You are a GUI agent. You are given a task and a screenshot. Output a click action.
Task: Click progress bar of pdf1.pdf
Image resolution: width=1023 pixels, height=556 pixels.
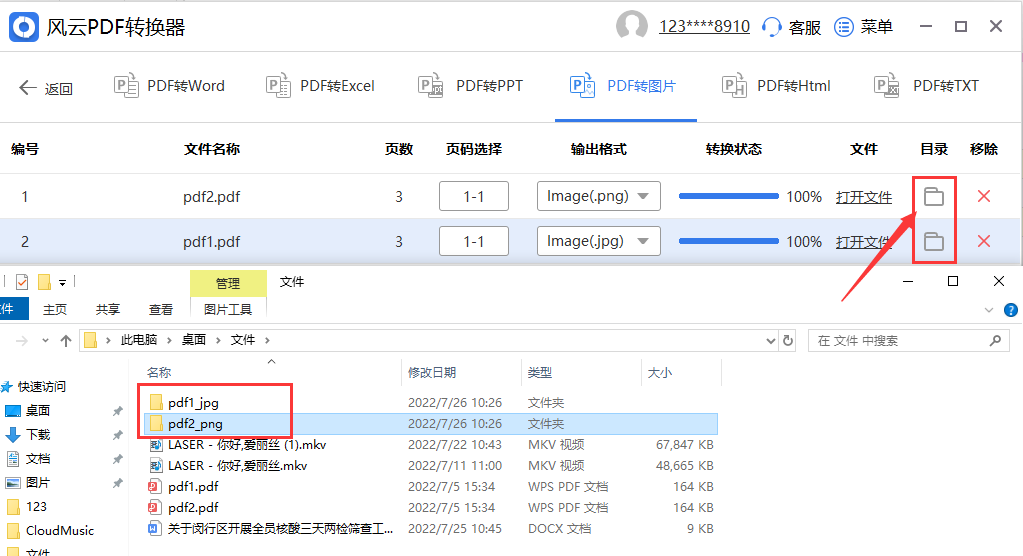point(729,241)
